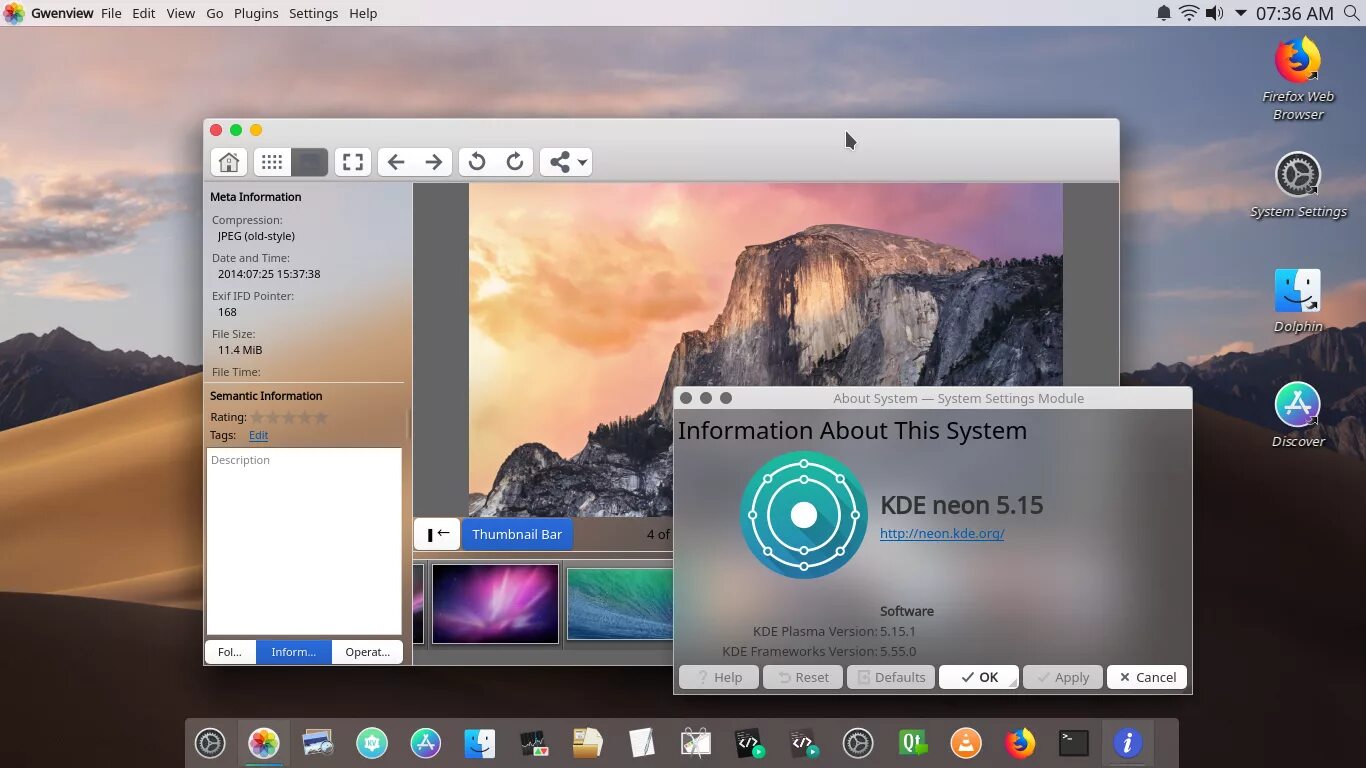
Task: Open the Discover app-store icon in dock
Action: (426, 743)
